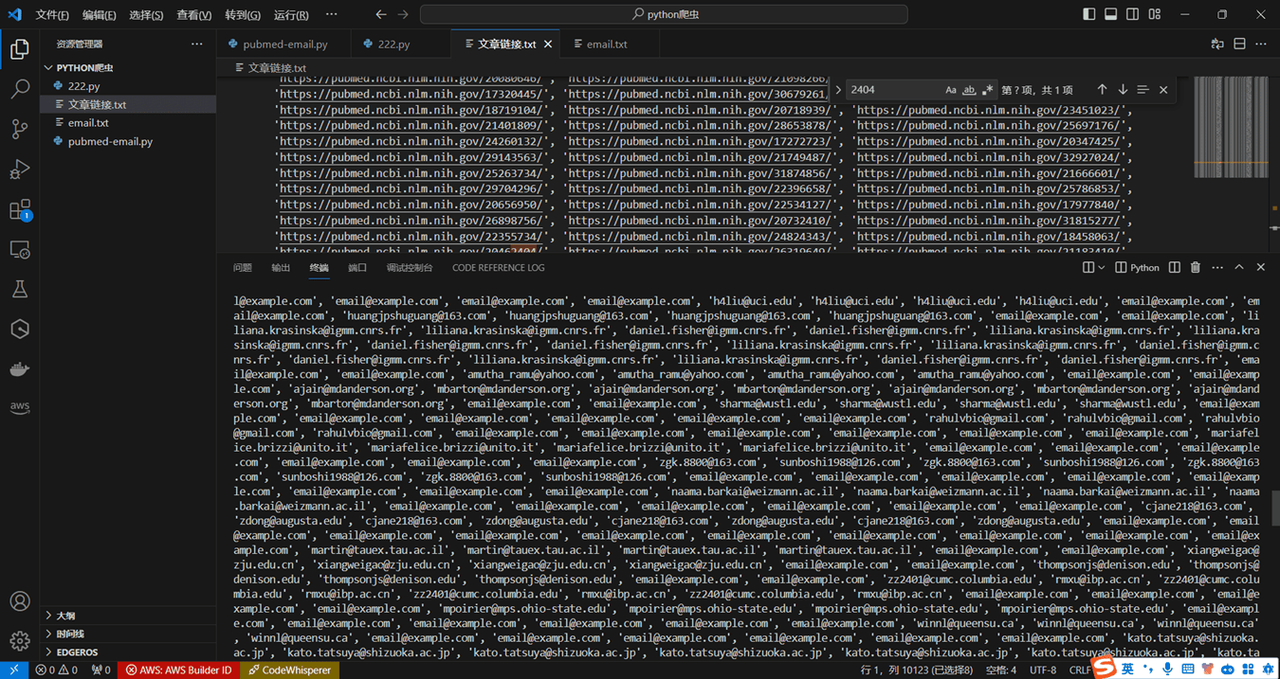The width and height of the screenshot is (1280, 679).
Task: Switch to the 222.py editor tab
Action: 394,44
